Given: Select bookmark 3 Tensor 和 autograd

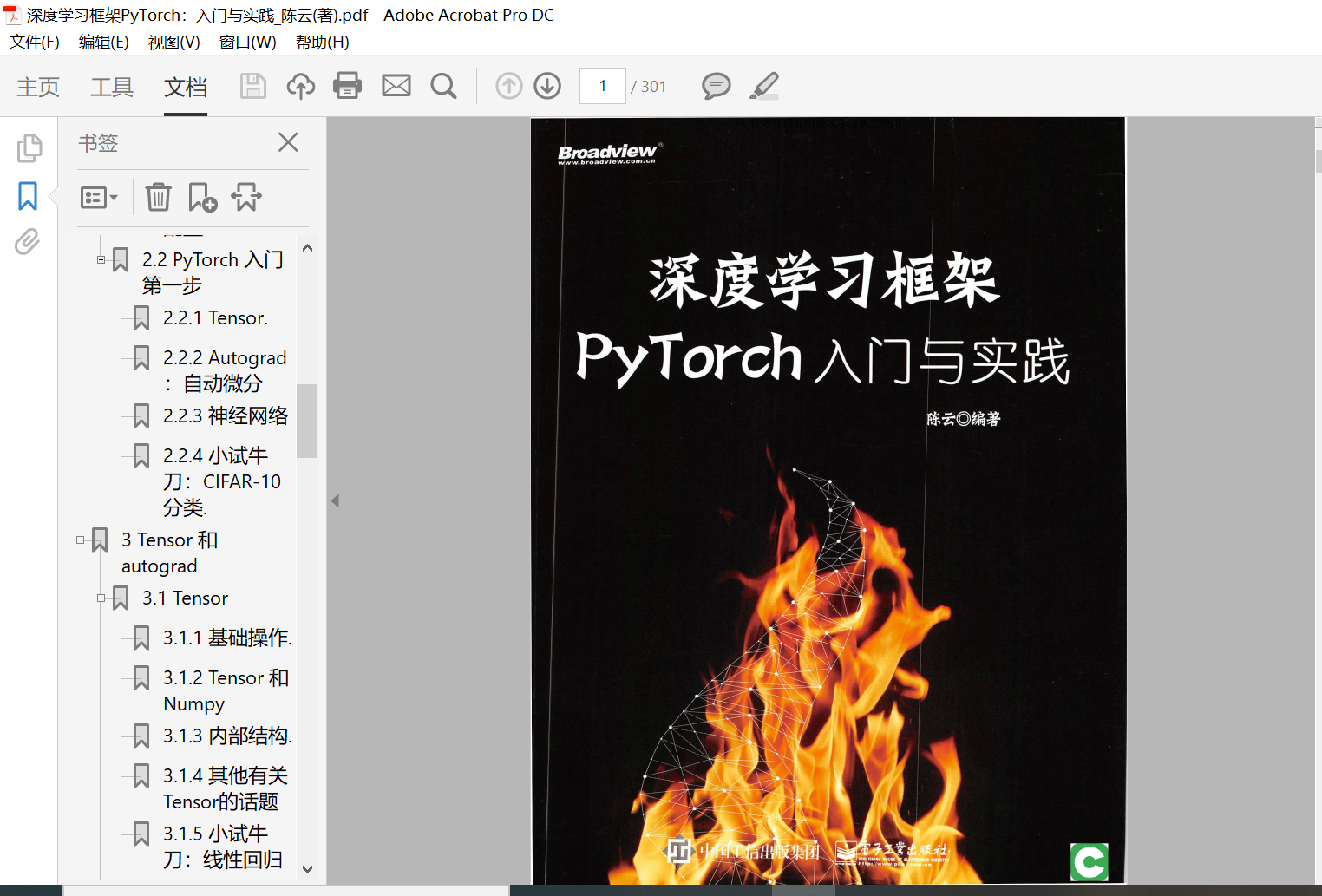Looking at the screenshot, I should [170, 553].
